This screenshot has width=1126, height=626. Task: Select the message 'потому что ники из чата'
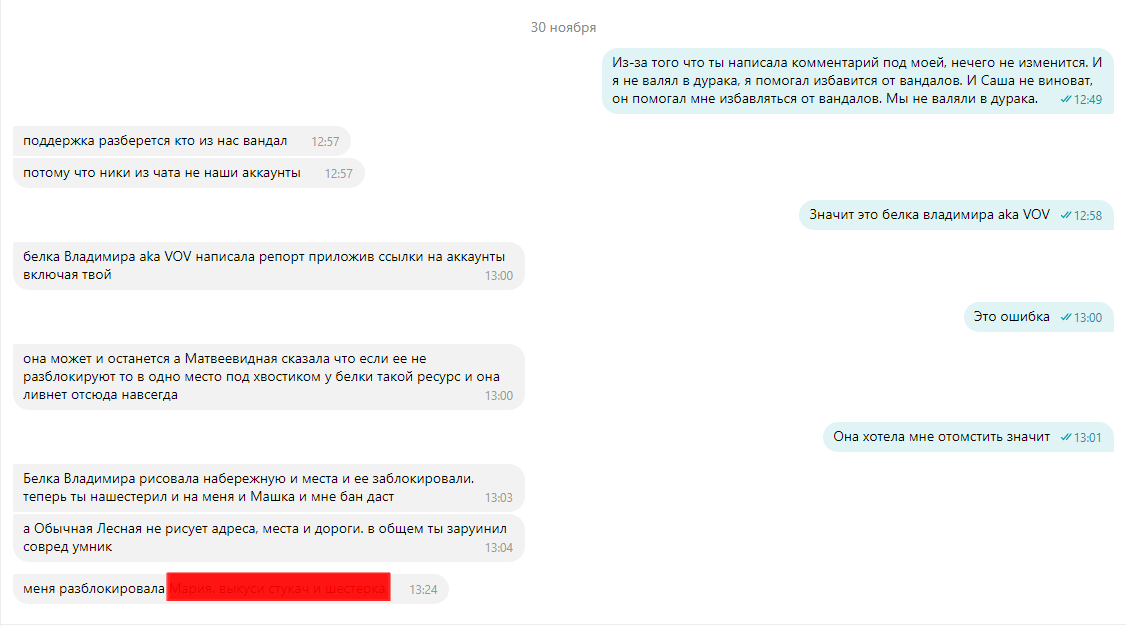point(189,173)
